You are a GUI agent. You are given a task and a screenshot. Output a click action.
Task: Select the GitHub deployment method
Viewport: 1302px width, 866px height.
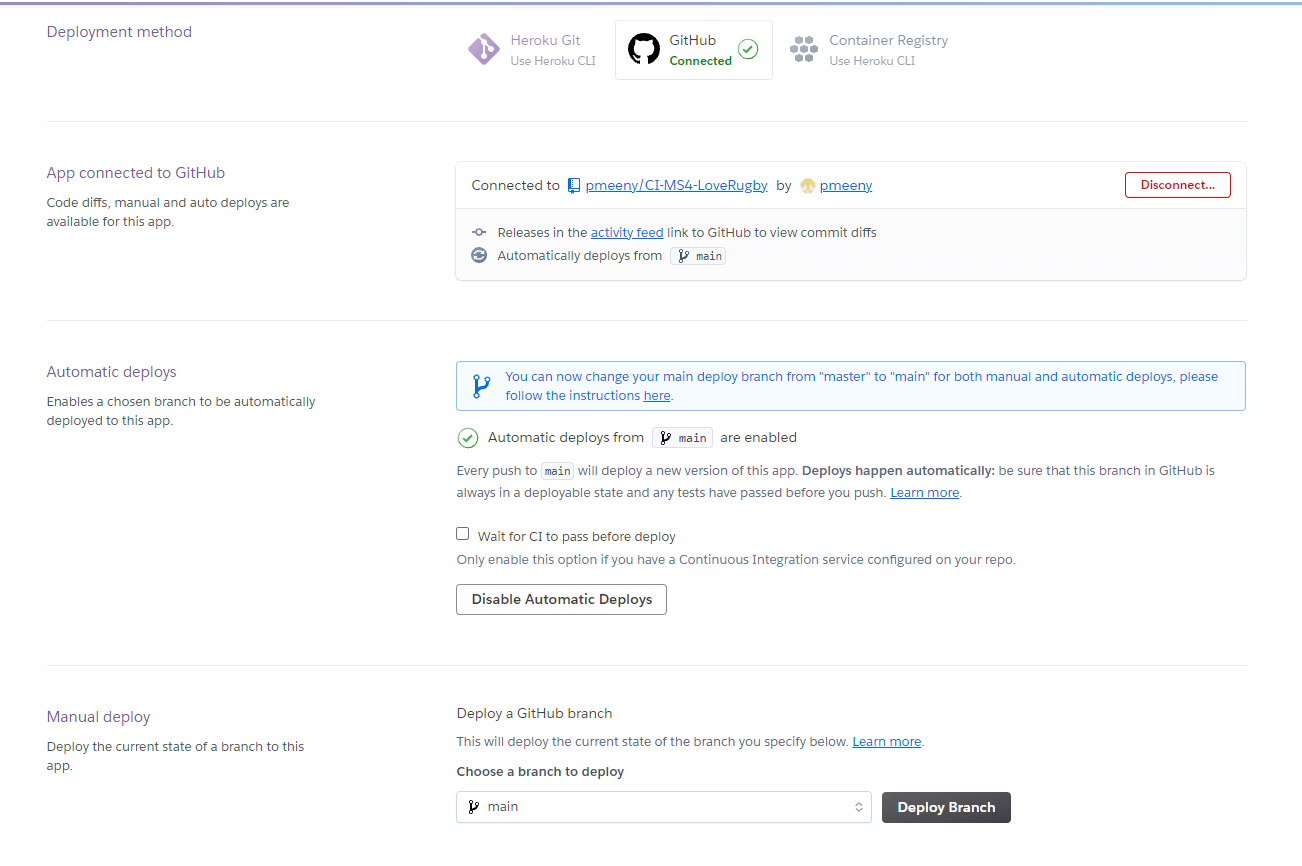click(693, 50)
